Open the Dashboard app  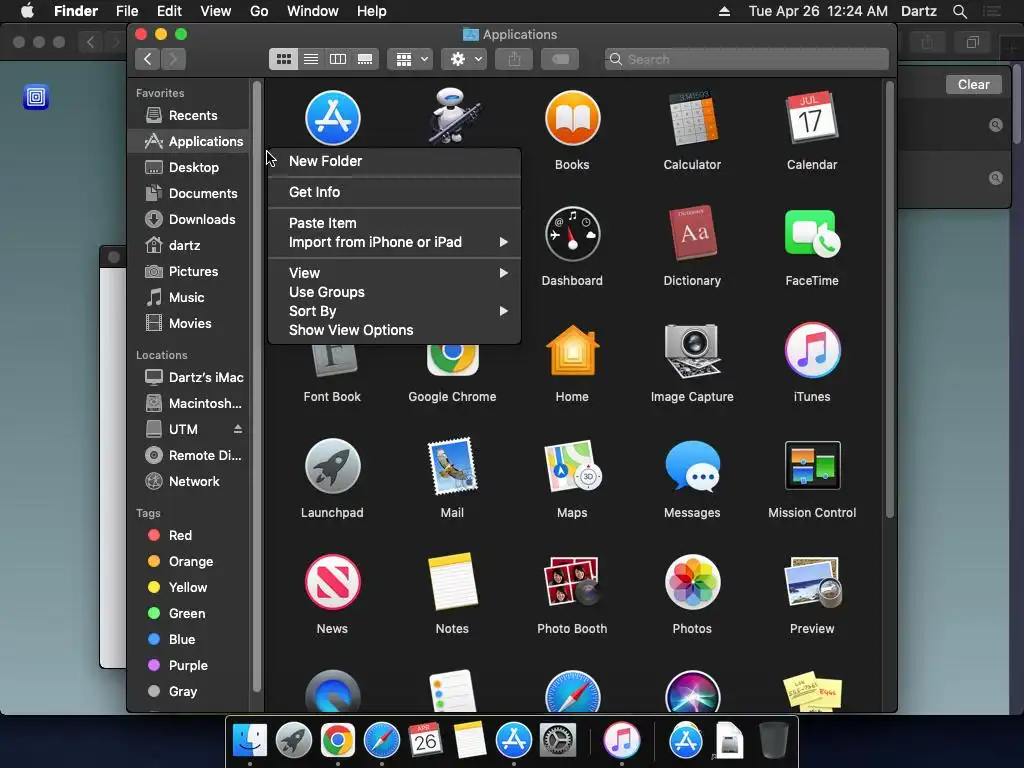pos(572,234)
